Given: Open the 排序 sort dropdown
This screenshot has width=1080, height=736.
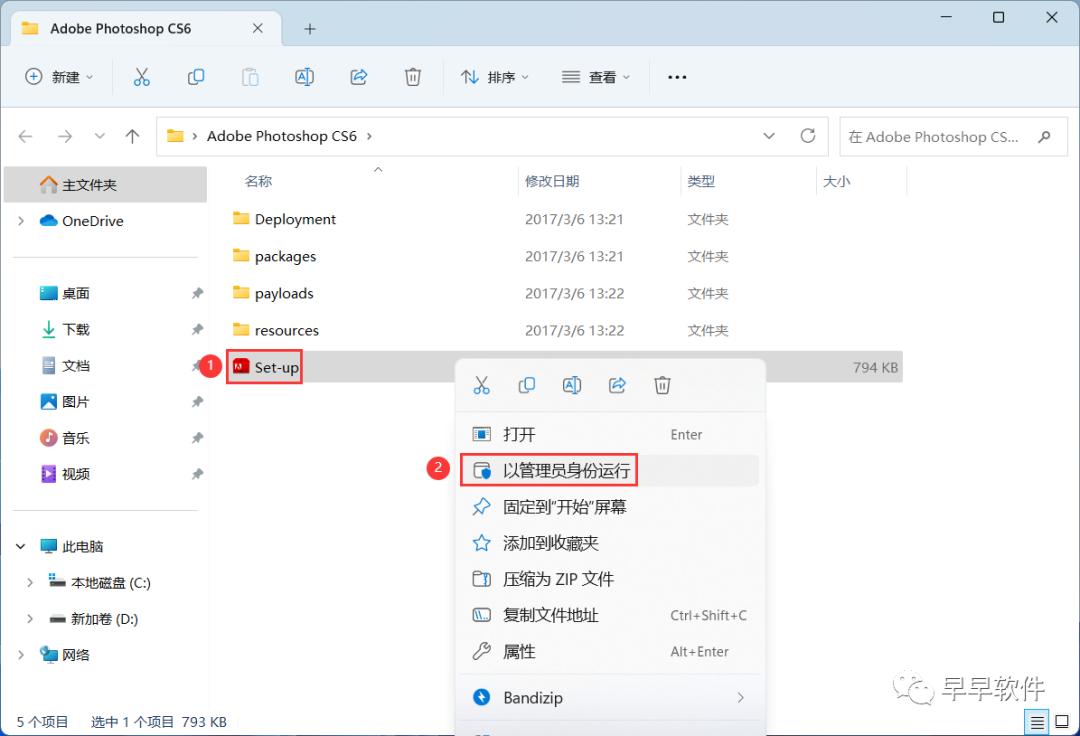Looking at the screenshot, I should (495, 77).
